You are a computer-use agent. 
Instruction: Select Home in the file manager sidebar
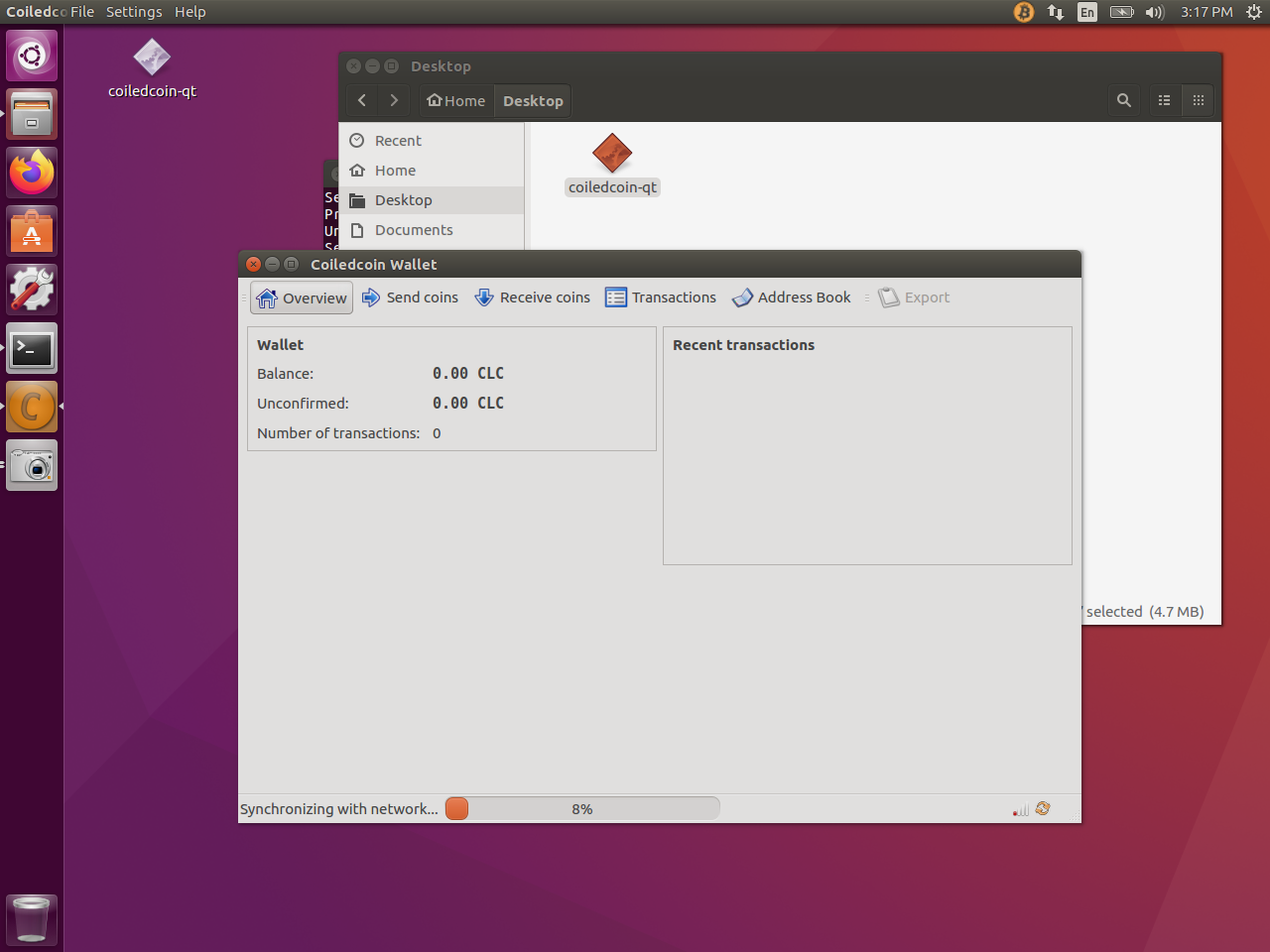[x=432, y=171]
